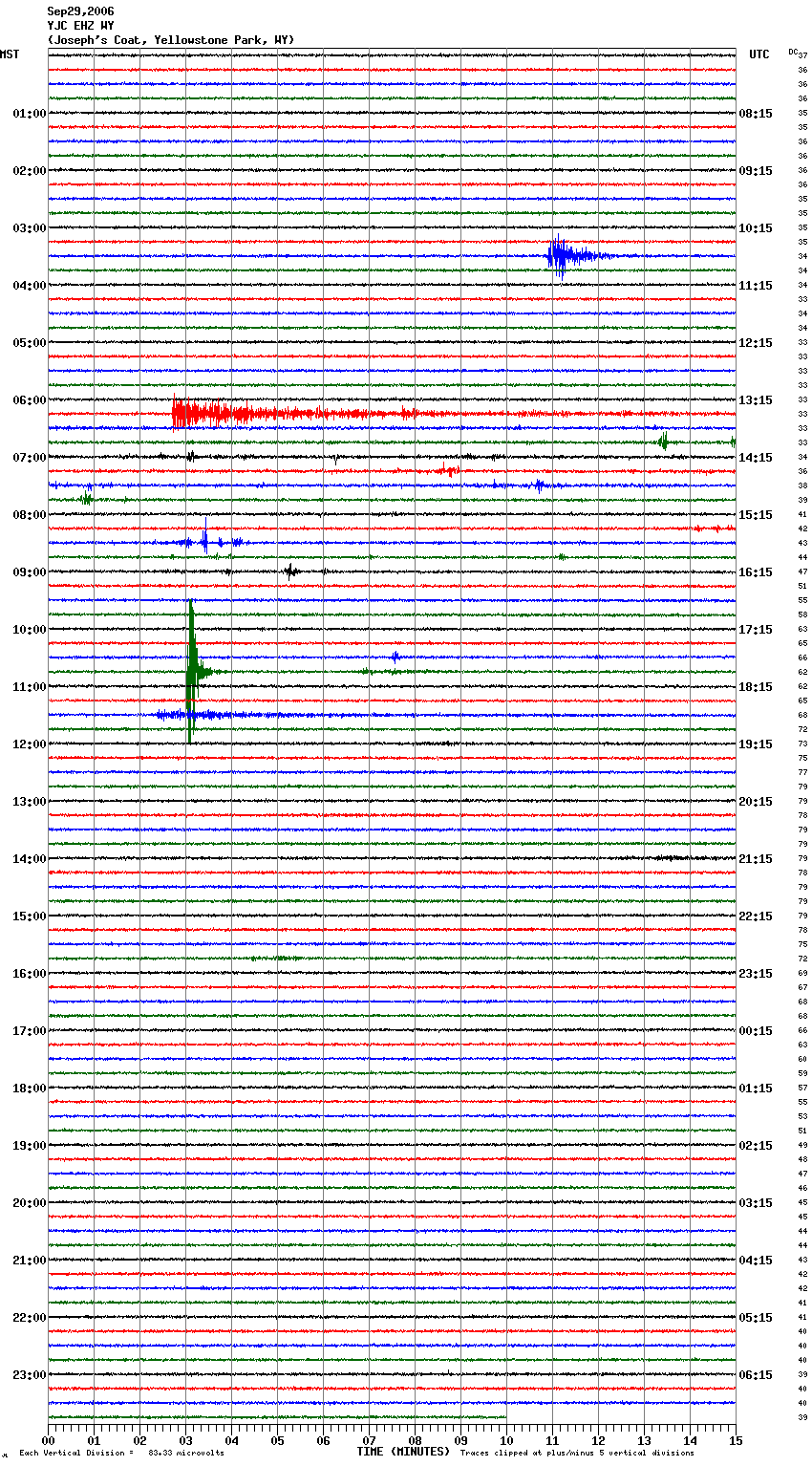The image size is (812, 1466).
Task: Click the 12 minute mark on the bottom axis
Action: pos(598,1441)
